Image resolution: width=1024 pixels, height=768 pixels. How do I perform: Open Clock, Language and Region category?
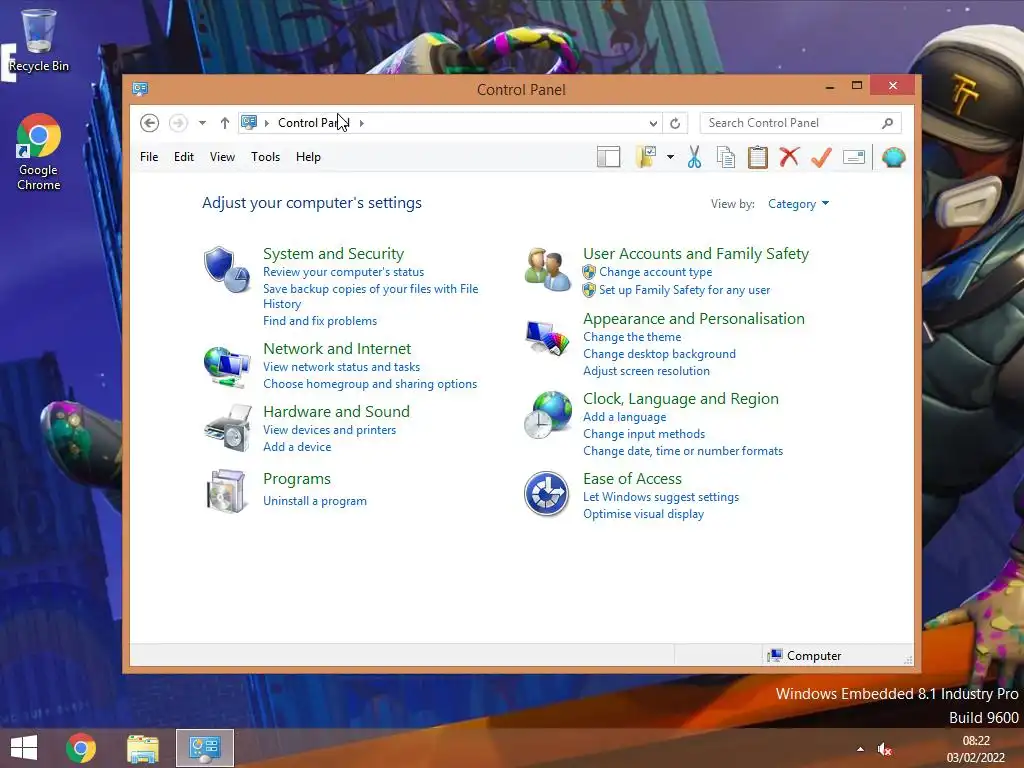click(680, 399)
